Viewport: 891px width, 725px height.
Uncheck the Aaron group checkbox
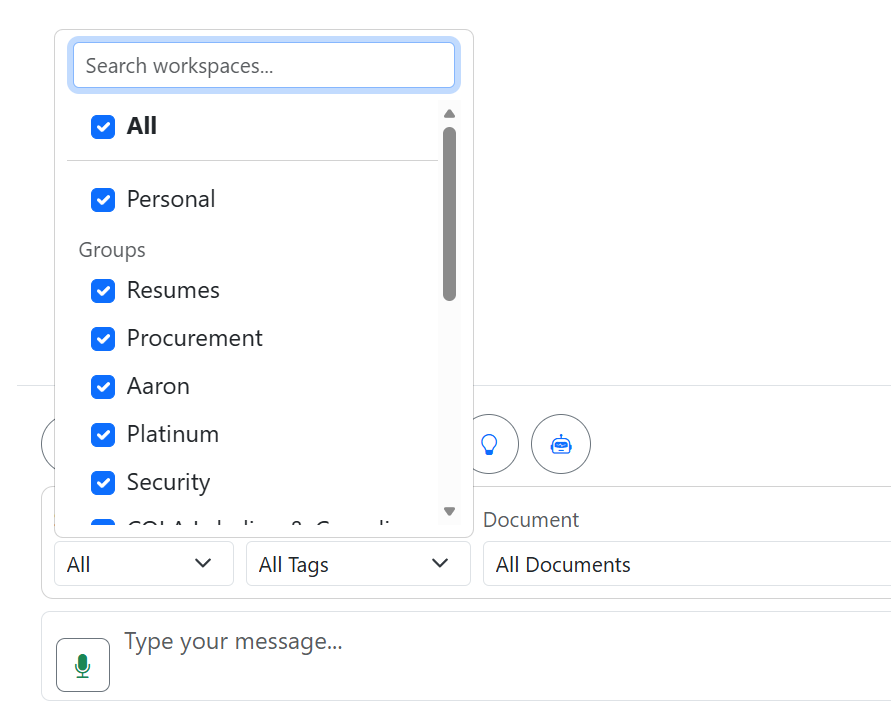coord(103,387)
